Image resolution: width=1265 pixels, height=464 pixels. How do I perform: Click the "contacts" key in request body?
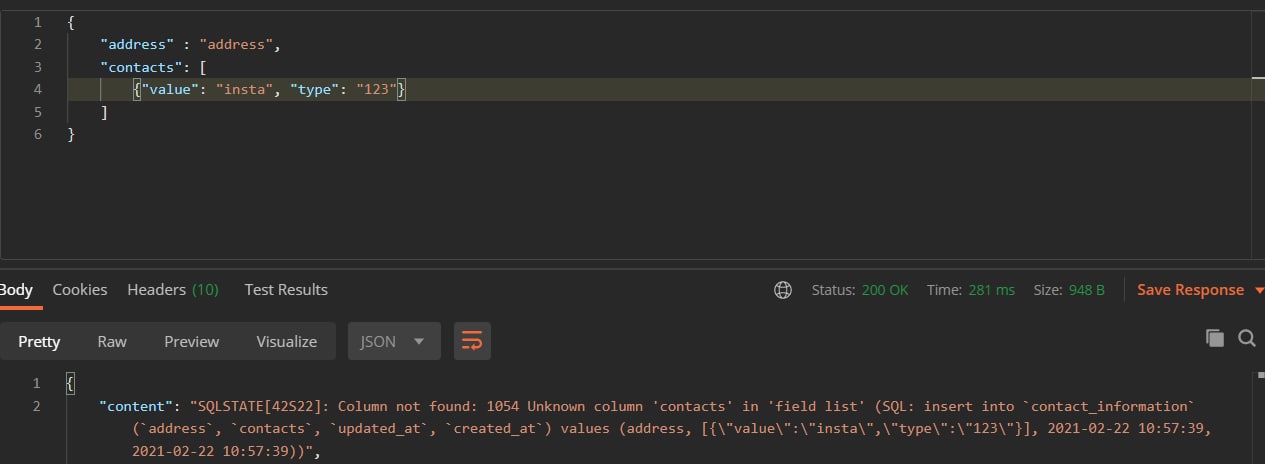click(141, 68)
